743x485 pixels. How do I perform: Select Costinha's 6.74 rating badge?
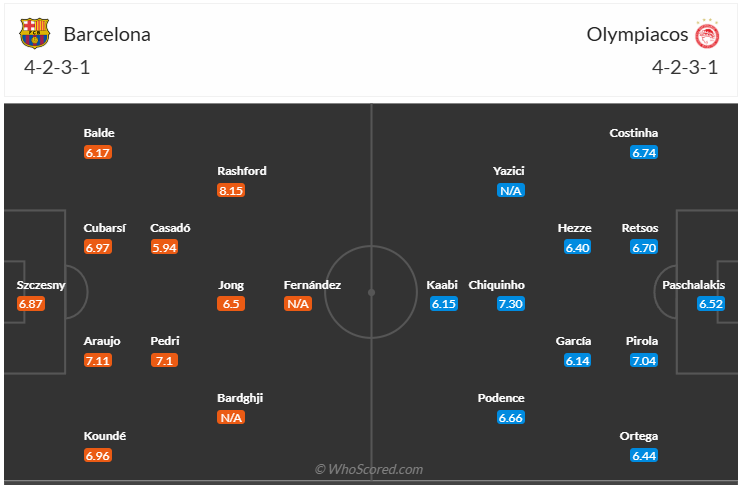(645, 152)
